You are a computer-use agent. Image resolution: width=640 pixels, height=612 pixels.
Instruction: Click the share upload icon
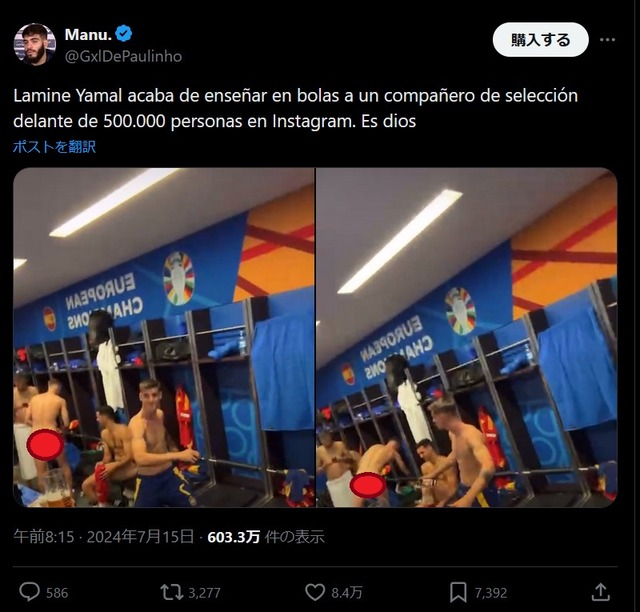600,592
